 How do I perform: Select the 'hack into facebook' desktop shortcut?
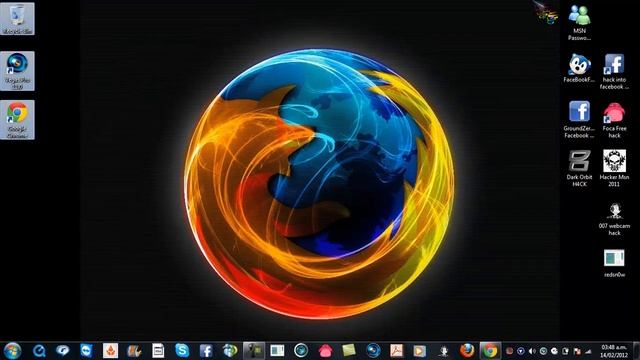tap(614, 71)
